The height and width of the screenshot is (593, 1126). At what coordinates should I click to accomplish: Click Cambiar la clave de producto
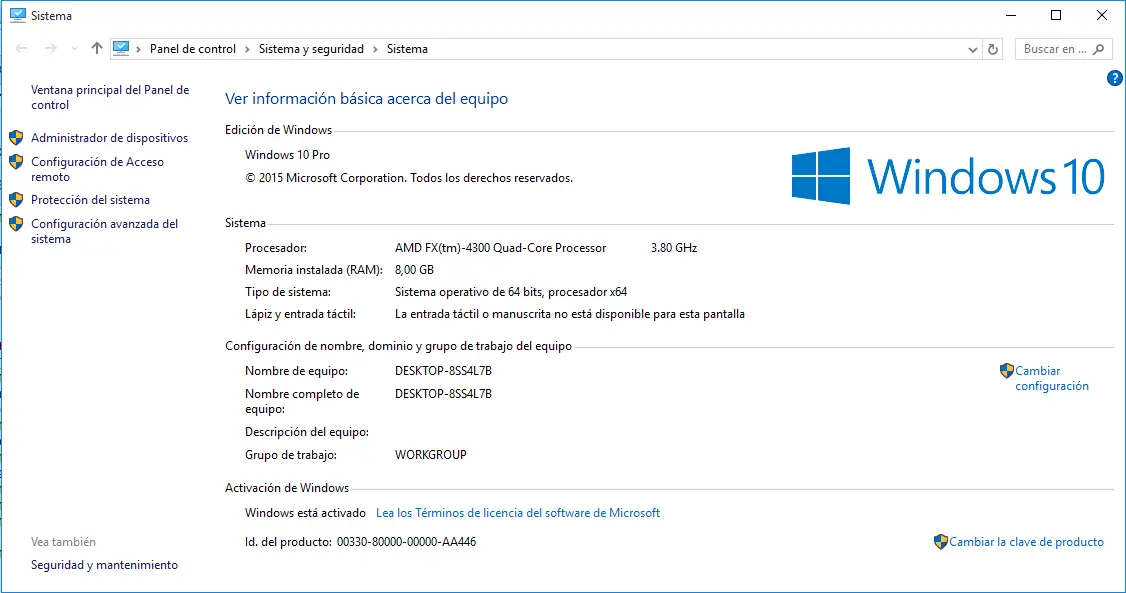(x=1026, y=542)
